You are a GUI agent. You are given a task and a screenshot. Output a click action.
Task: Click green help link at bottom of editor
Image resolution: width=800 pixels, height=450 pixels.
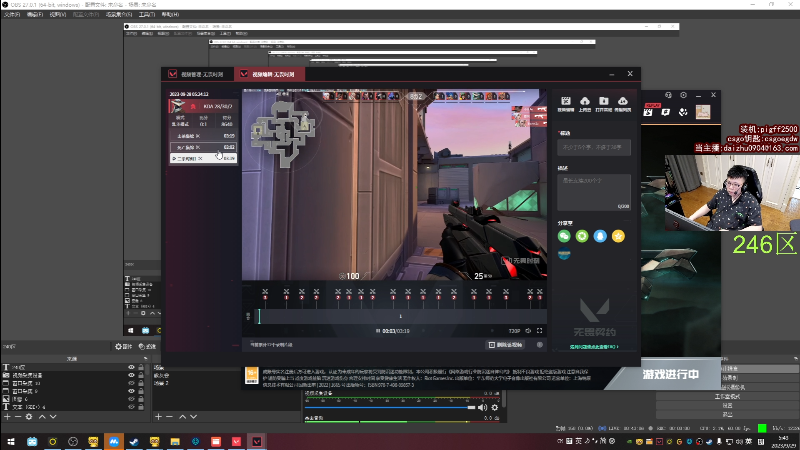tap(594, 347)
